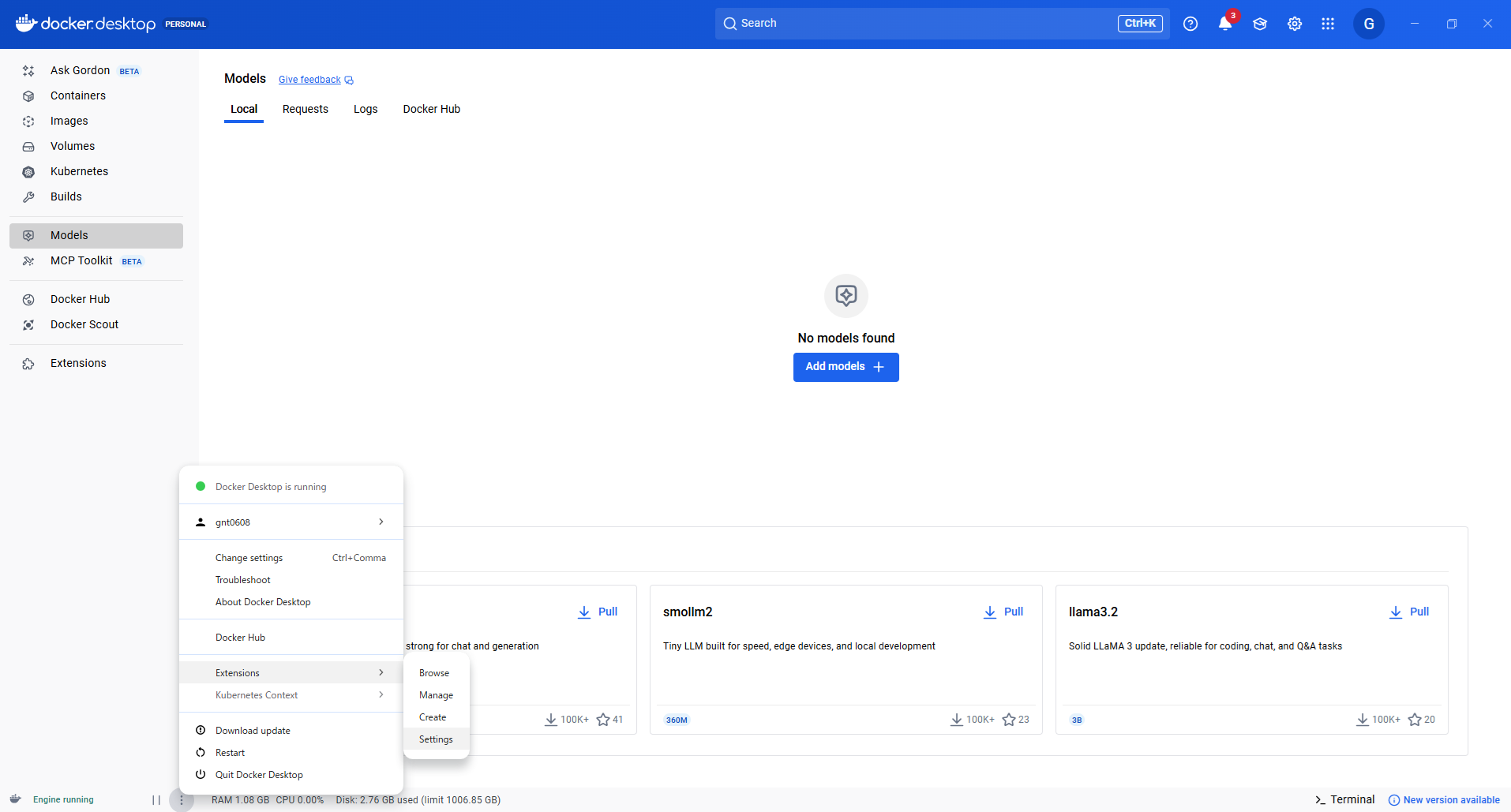Viewport: 1511px width, 812px height.
Task: Select Manage in the Extensions submenu
Action: pos(437,695)
